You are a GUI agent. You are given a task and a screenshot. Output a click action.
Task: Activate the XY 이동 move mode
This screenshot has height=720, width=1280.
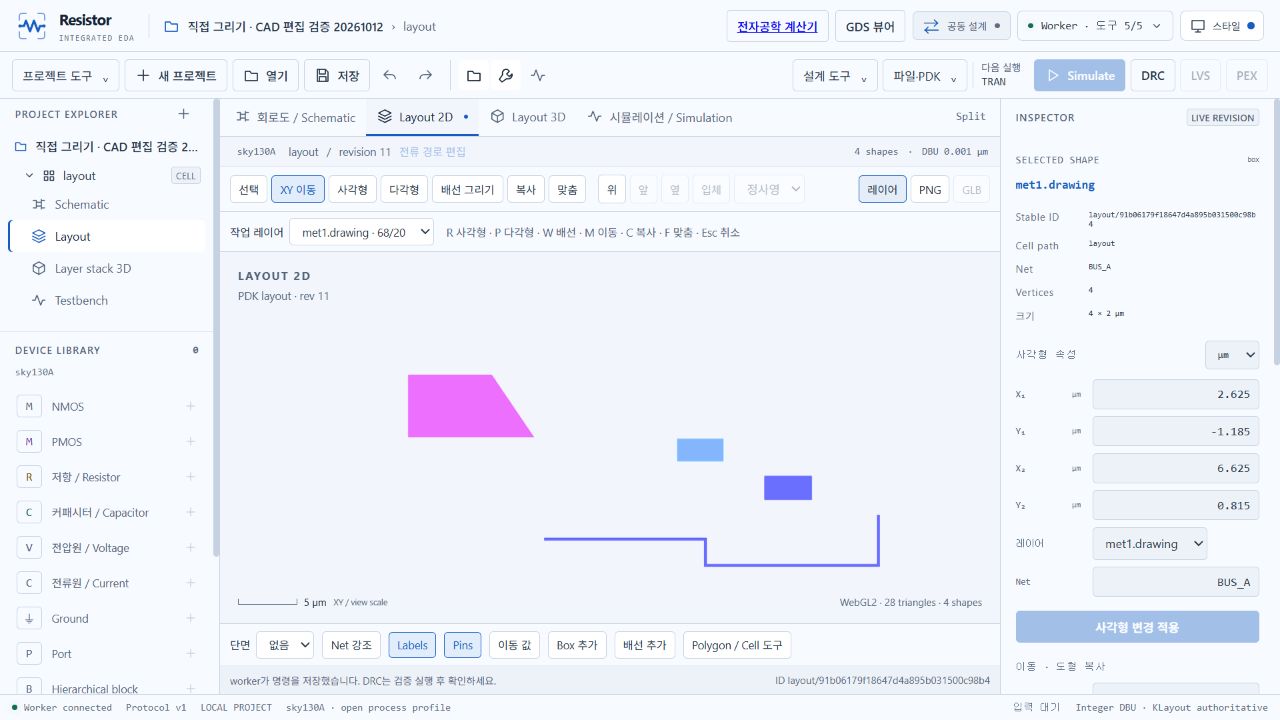[x=297, y=189]
